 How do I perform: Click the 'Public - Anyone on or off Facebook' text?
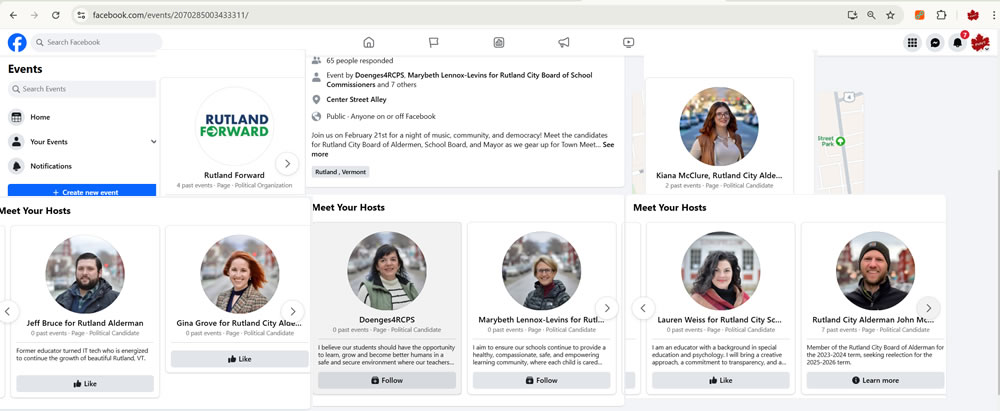pyautogui.click(x=381, y=117)
